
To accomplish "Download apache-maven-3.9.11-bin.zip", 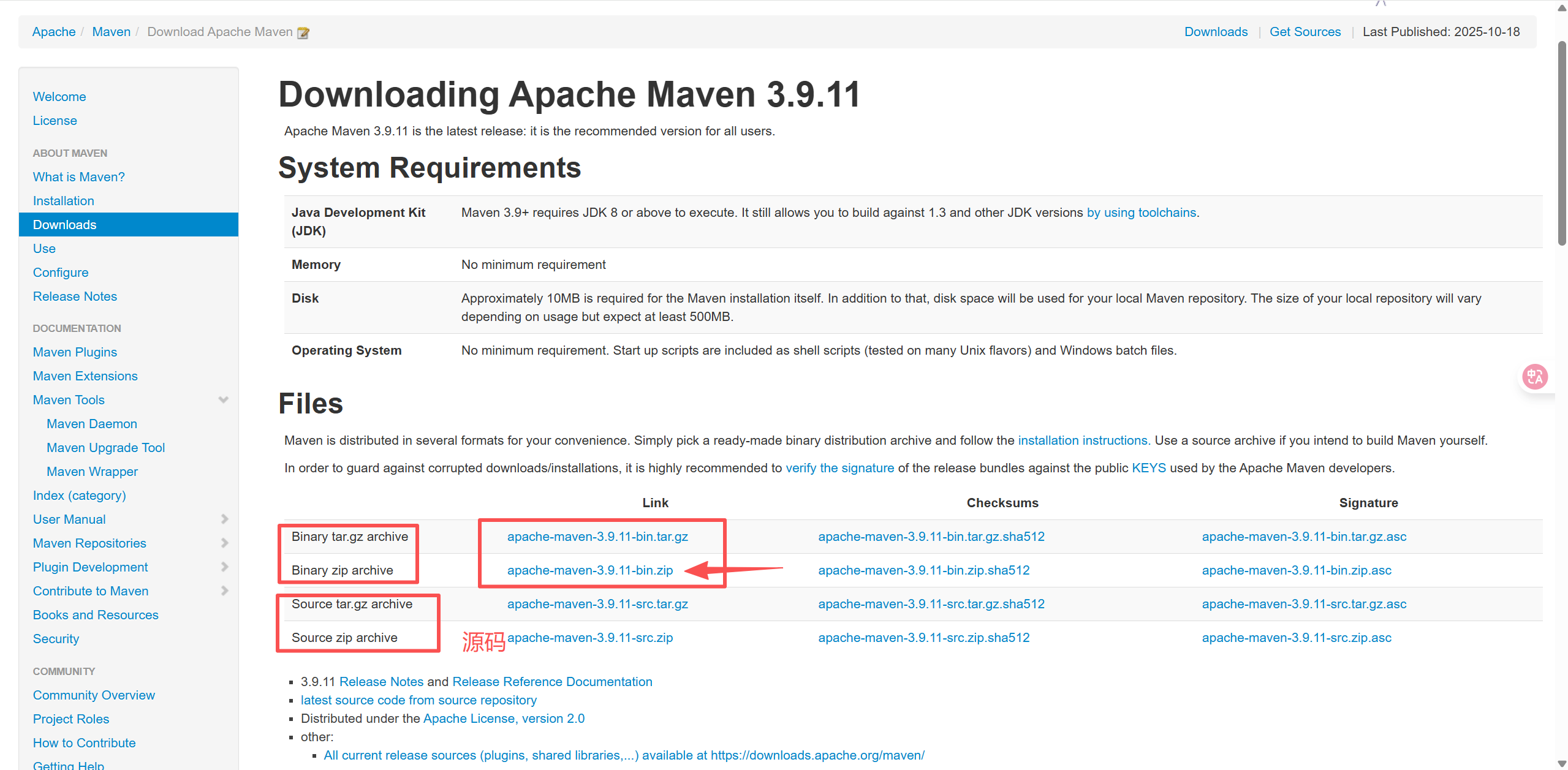I will click(589, 570).
